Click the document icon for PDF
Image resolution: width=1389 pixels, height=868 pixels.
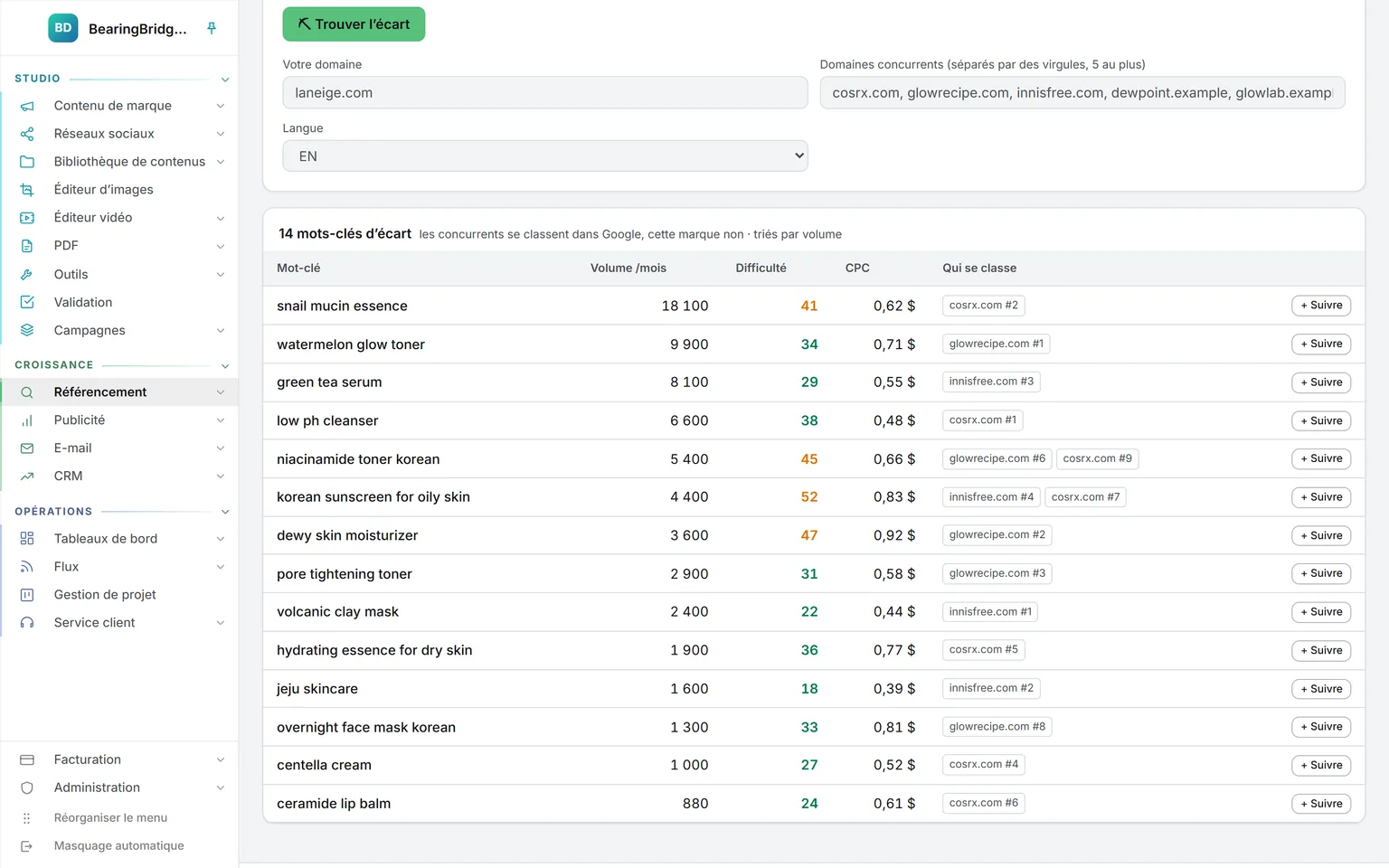click(x=27, y=246)
